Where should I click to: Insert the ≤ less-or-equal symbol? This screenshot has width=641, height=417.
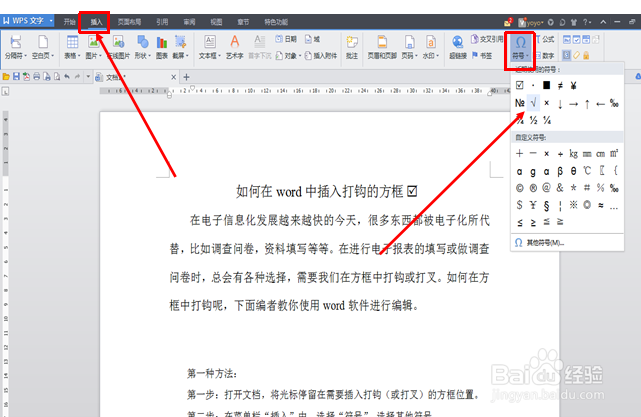(520, 222)
